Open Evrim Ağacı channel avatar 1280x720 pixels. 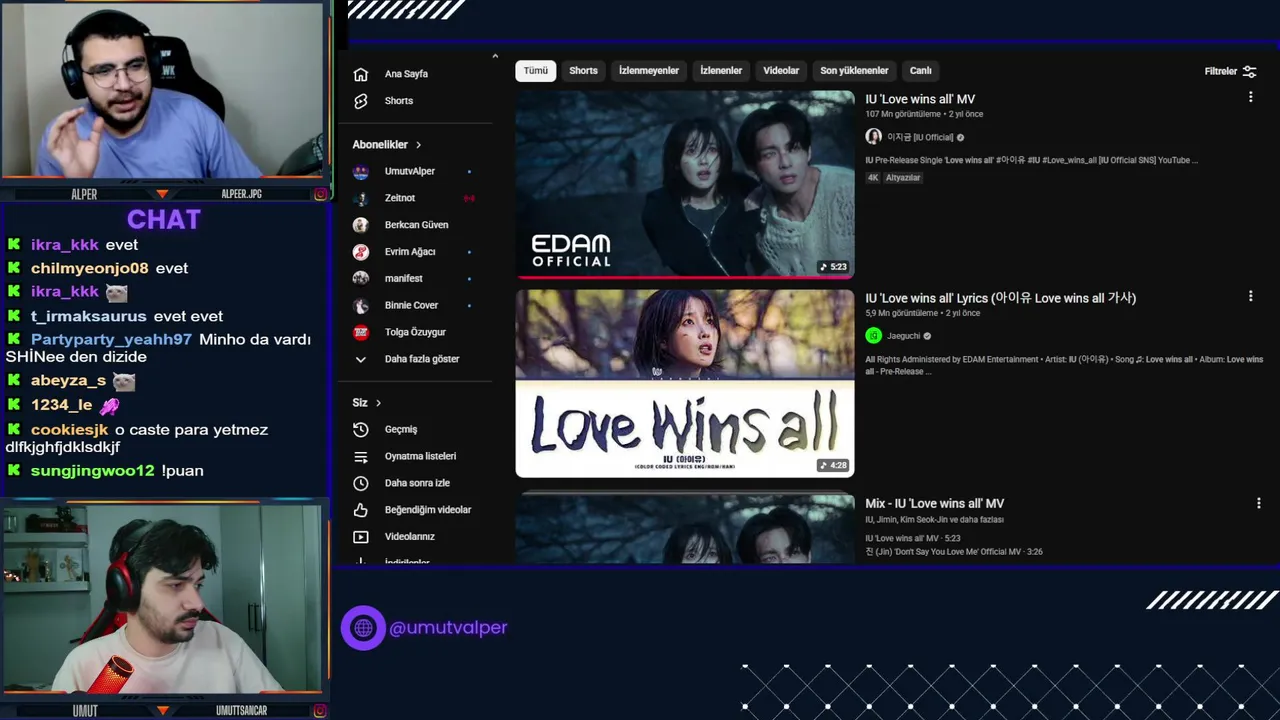(361, 252)
